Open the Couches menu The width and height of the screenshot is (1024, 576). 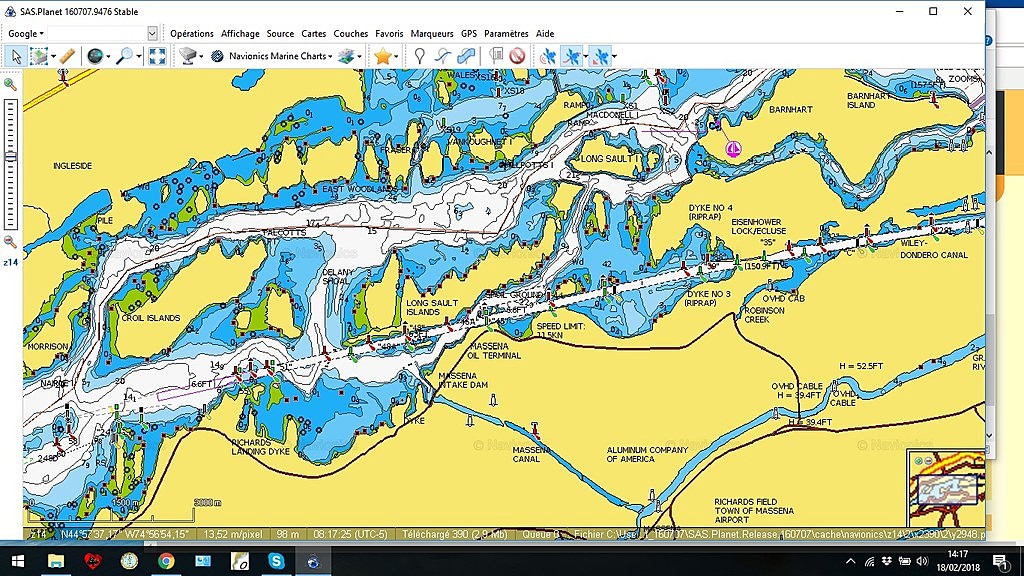351,33
